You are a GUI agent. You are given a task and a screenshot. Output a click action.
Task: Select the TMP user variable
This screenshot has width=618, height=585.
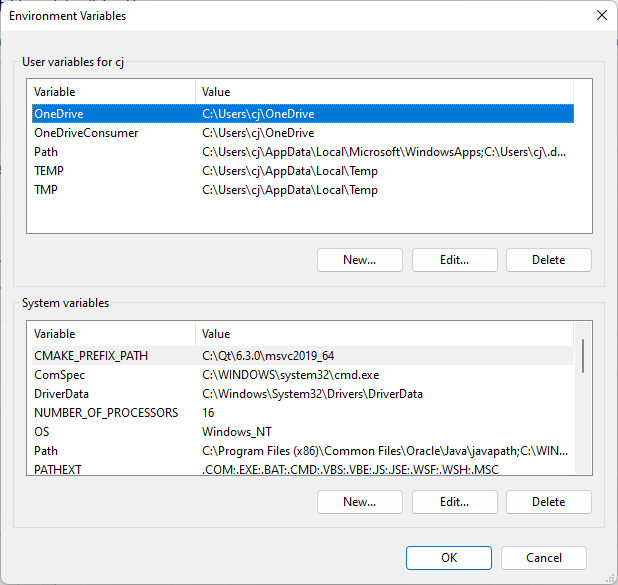[303, 190]
